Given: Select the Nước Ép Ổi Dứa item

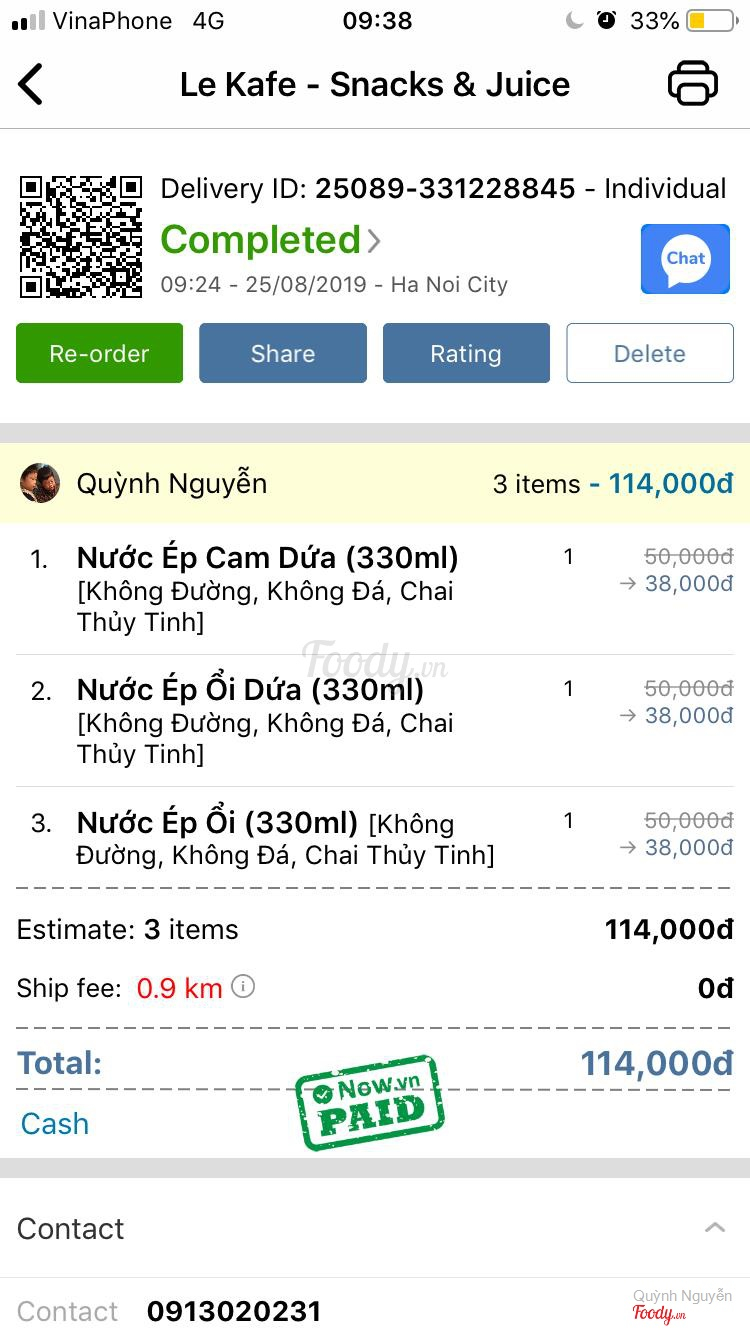Looking at the screenshot, I should point(250,690).
